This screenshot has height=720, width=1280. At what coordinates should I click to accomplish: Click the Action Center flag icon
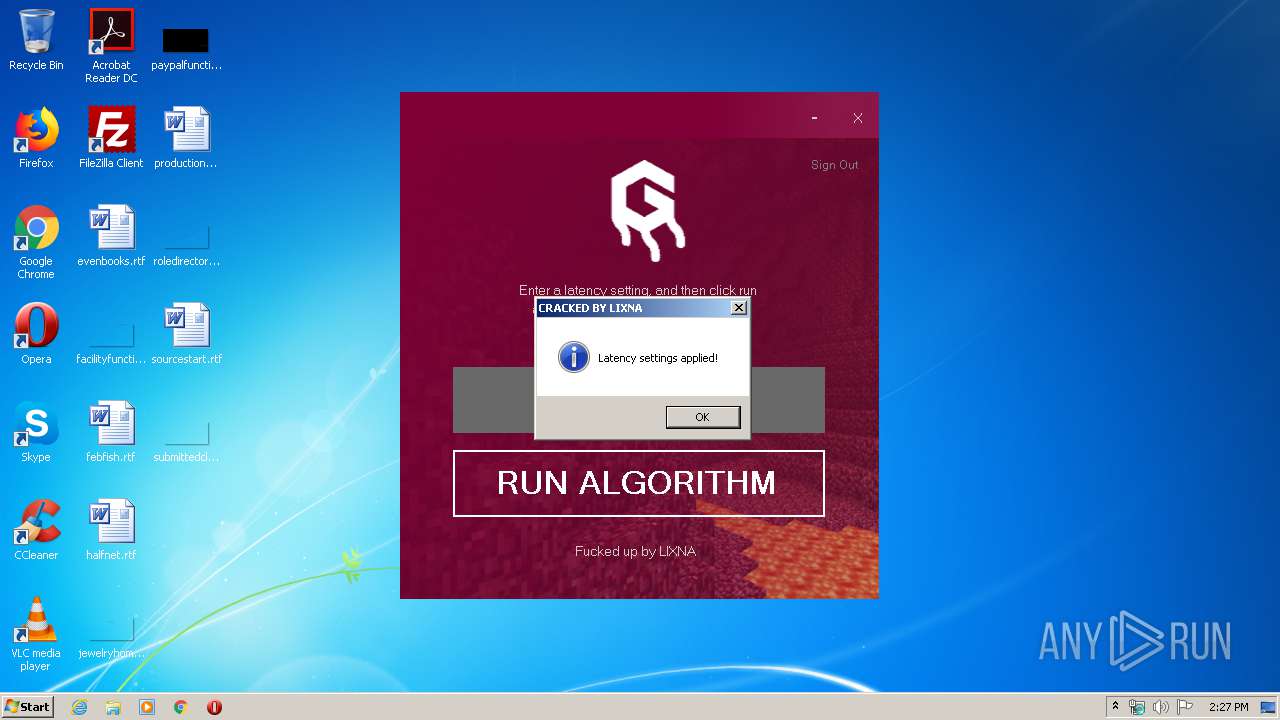coord(1184,707)
